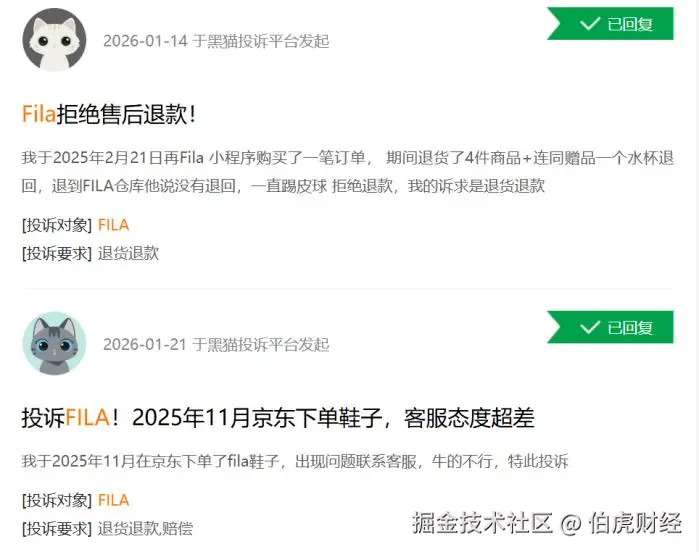Open complaint titled 投诉FILA 京东下单鞋子
Image resolution: width=699 pixels, height=553 pixels.
pos(278,418)
